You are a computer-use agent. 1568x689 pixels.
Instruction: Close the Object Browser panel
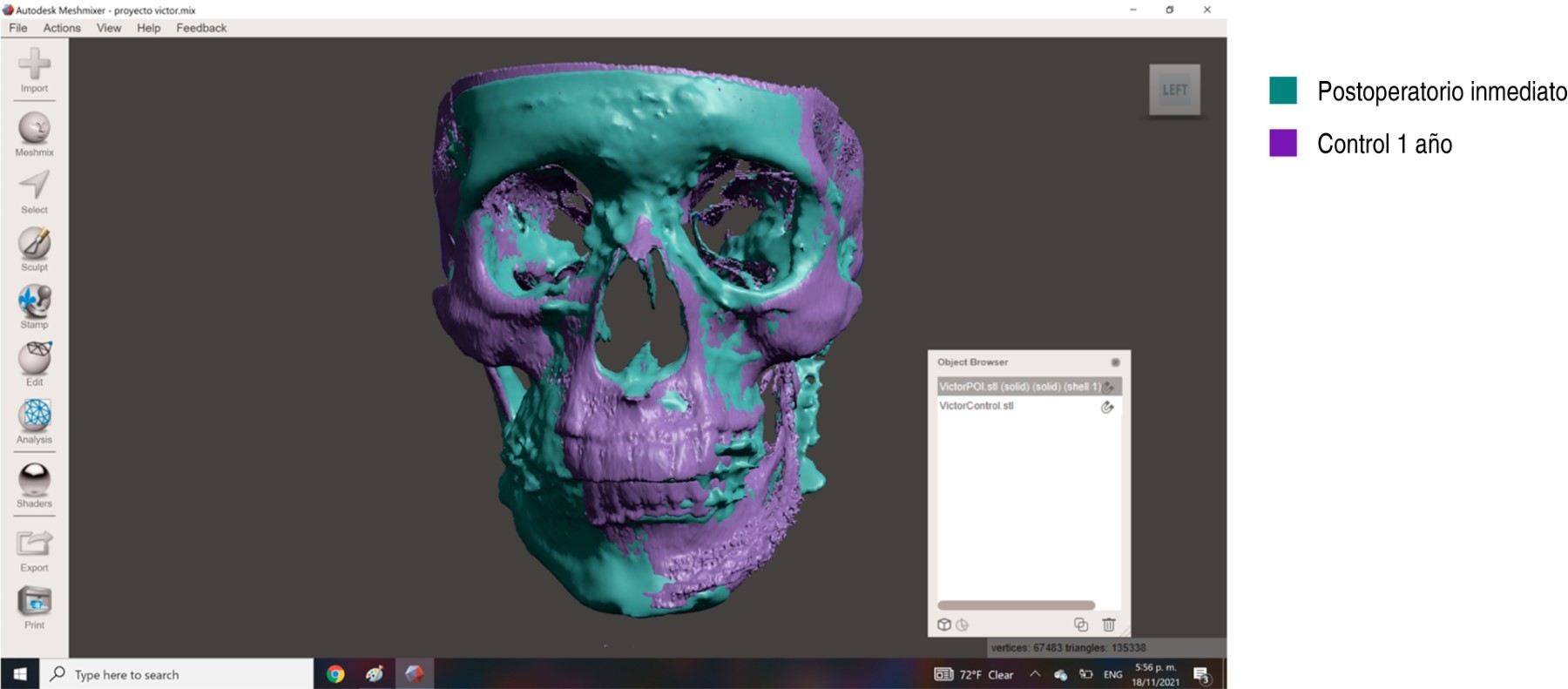click(1115, 362)
